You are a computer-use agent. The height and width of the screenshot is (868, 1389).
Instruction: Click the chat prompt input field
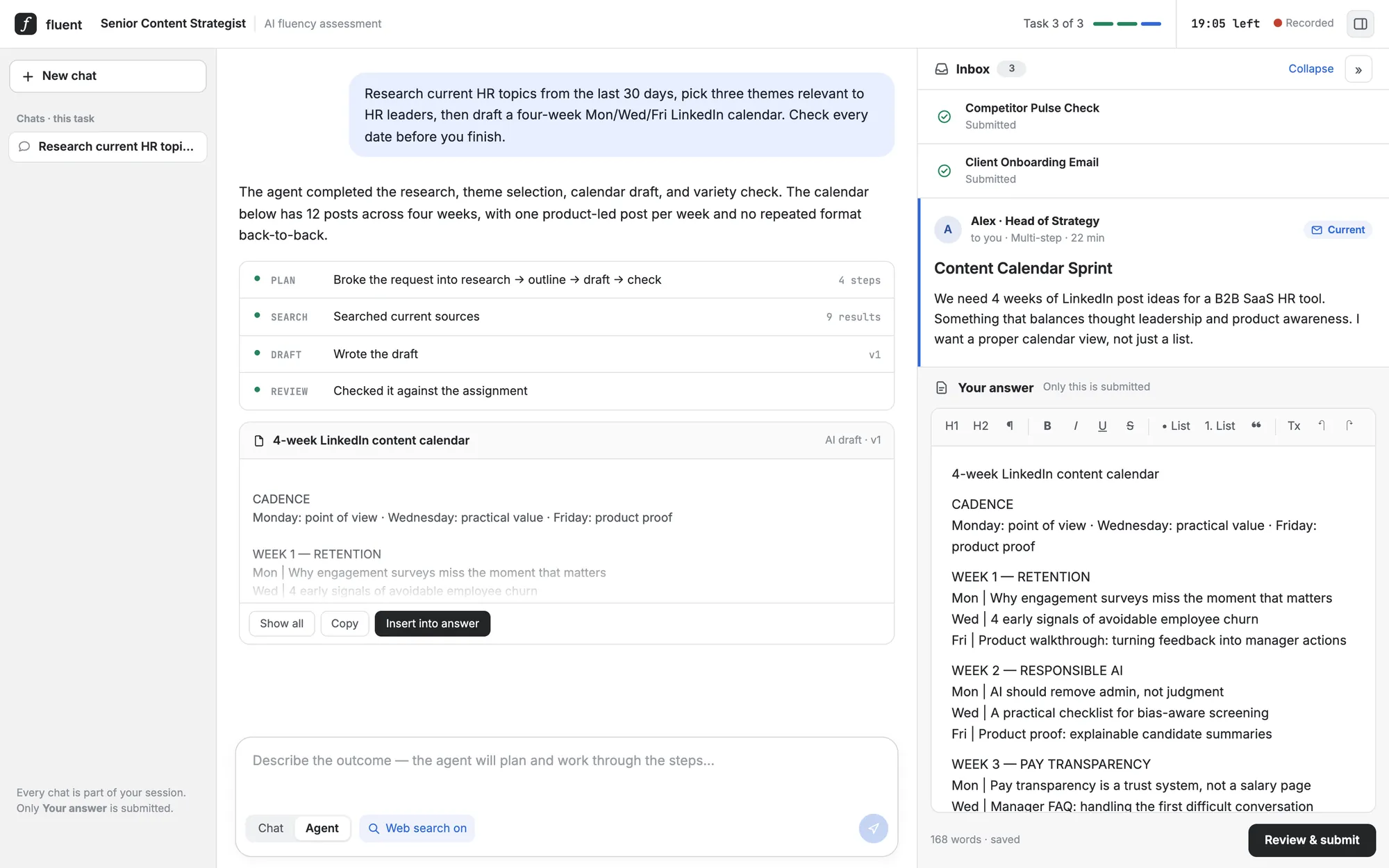(567, 773)
